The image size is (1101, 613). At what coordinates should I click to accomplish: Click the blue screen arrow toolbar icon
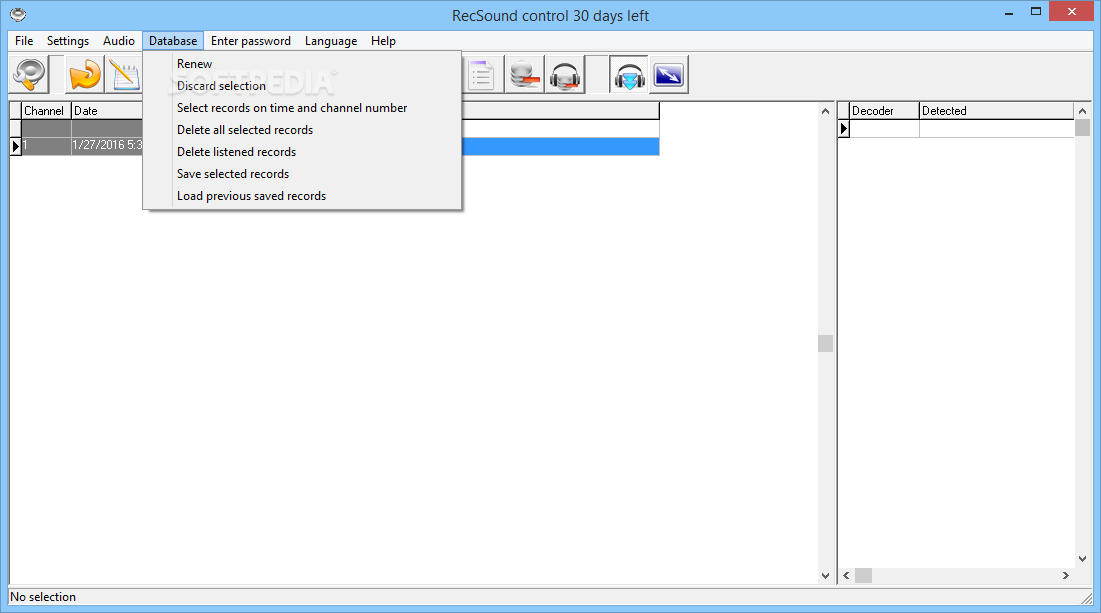click(668, 74)
